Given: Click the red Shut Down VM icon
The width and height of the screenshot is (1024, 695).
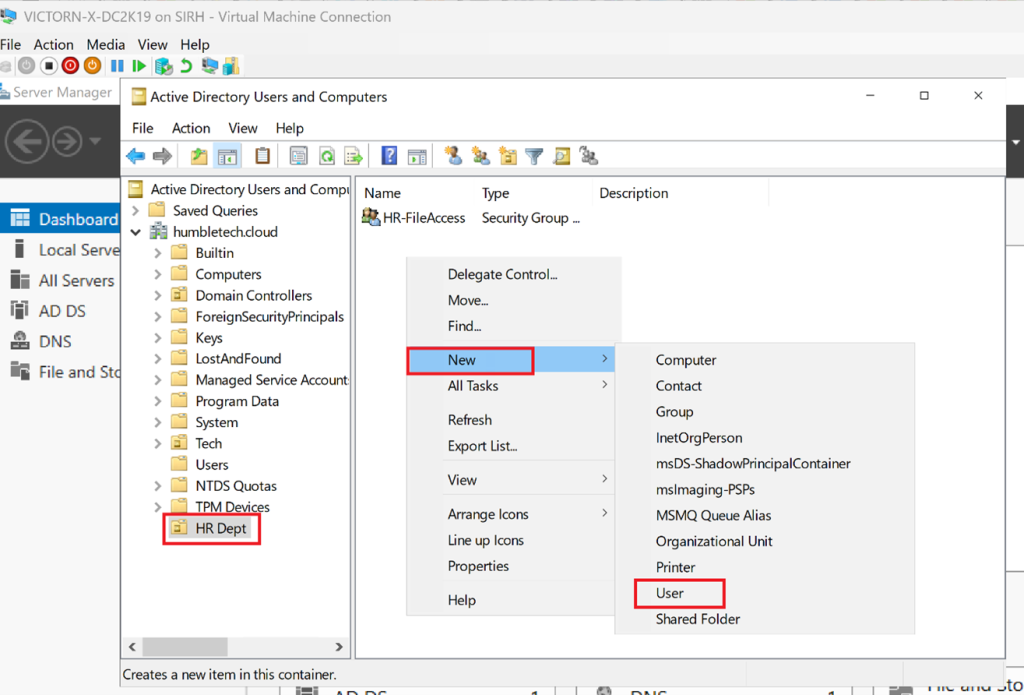Looking at the screenshot, I should click(x=70, y=66).
